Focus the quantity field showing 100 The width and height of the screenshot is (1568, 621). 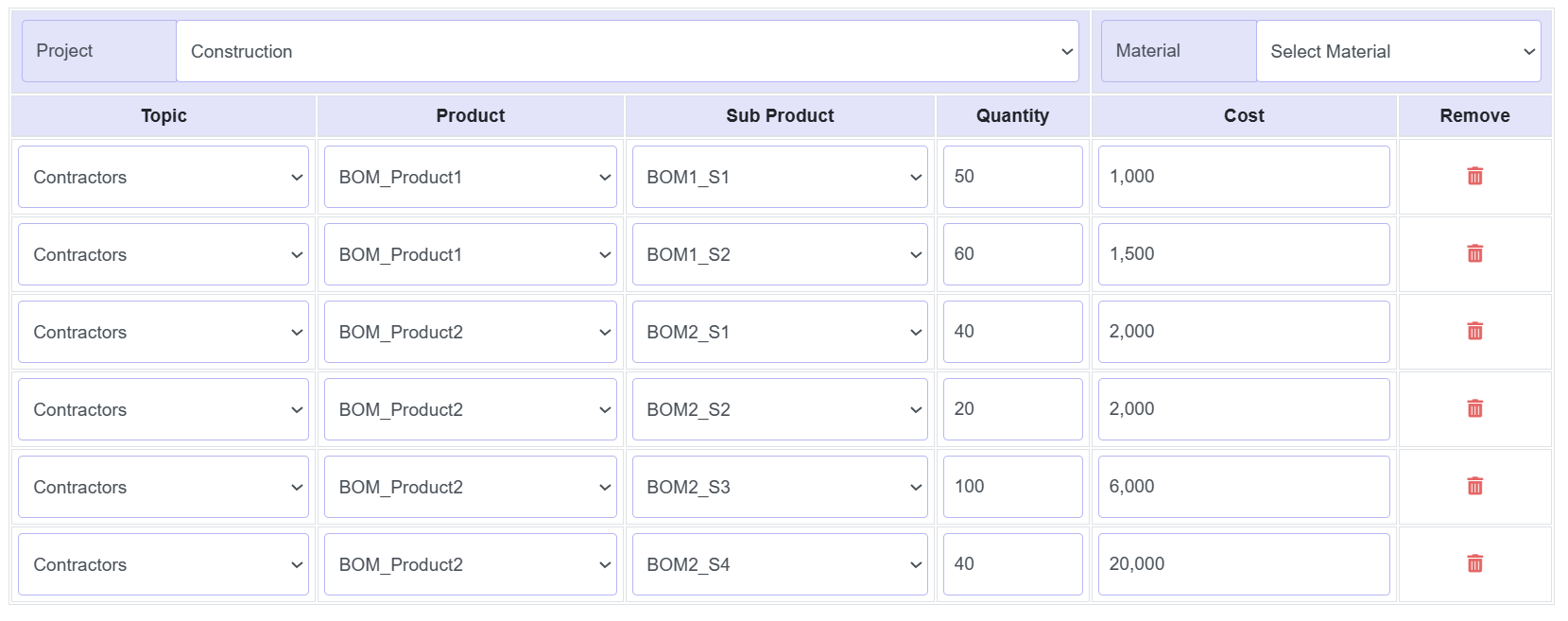pos(1011,487)
